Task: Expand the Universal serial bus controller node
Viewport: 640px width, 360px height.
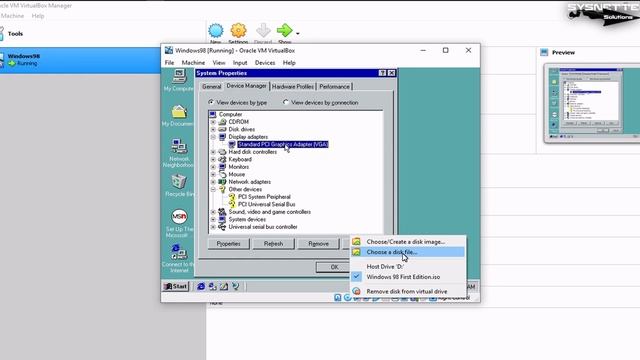Action: tap(213, 227)
